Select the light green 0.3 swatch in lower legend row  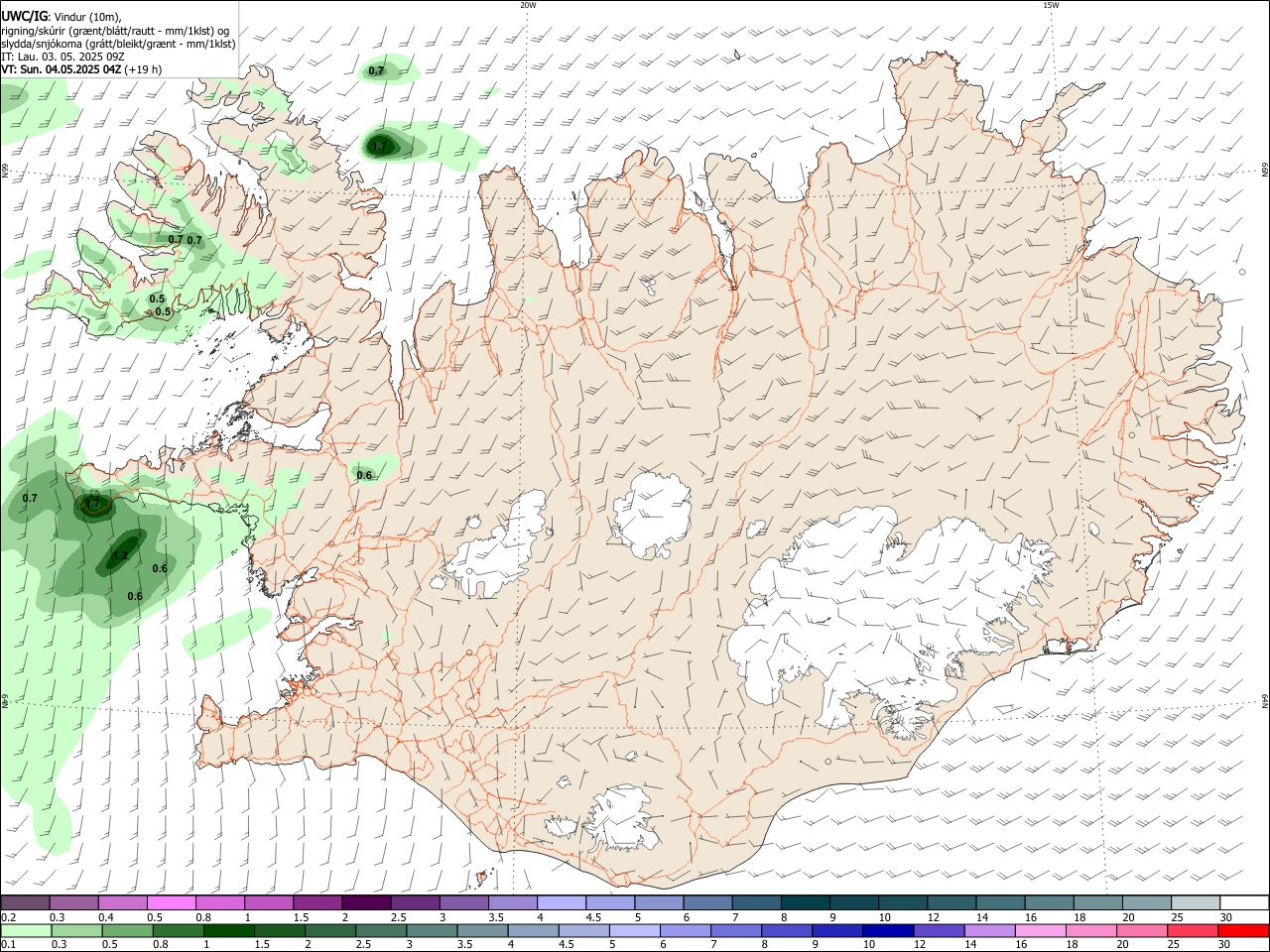(x=76, y=930)
